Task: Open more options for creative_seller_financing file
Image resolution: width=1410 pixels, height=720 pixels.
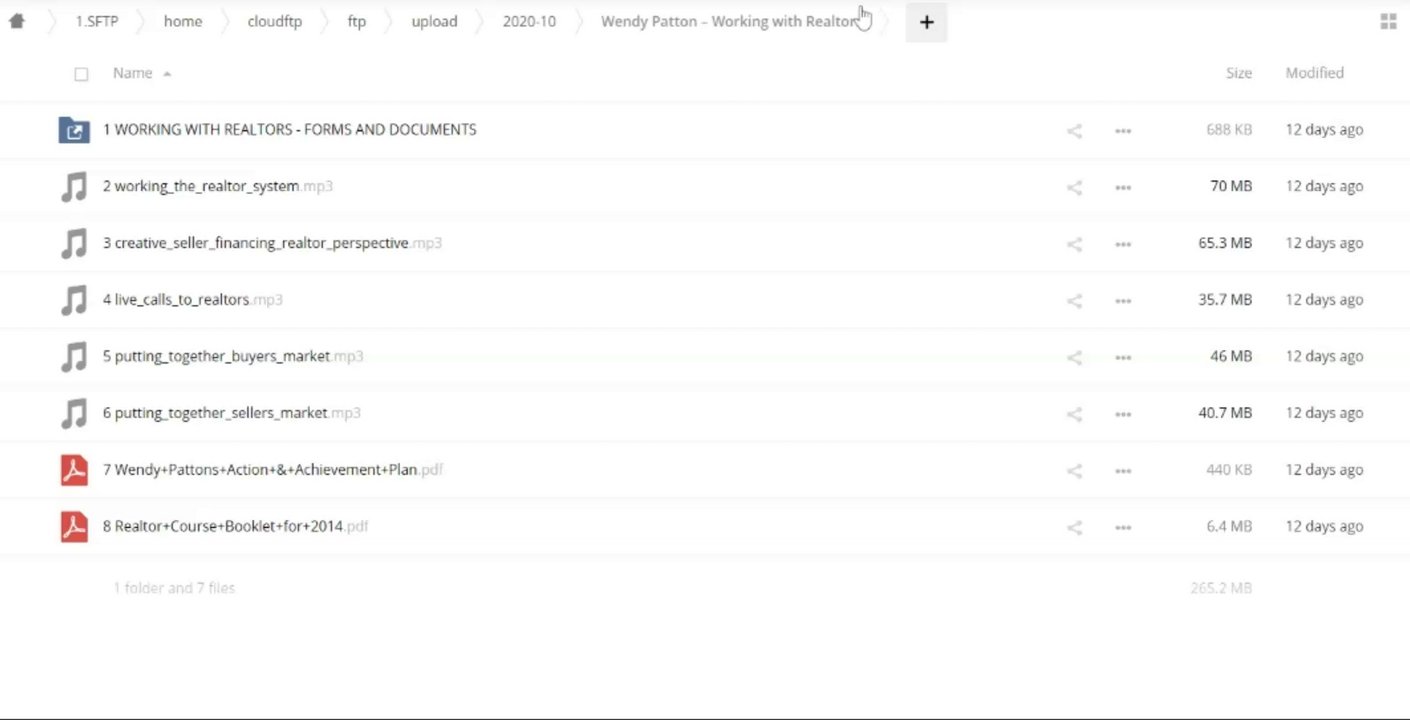Action: 1123,243
